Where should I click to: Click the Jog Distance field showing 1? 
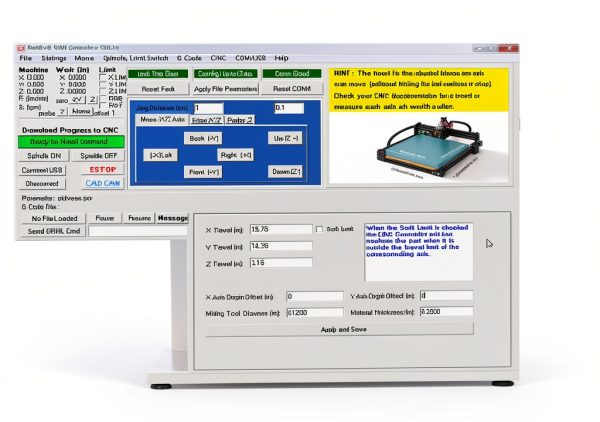pyautogui.click(x=209, y=108)
